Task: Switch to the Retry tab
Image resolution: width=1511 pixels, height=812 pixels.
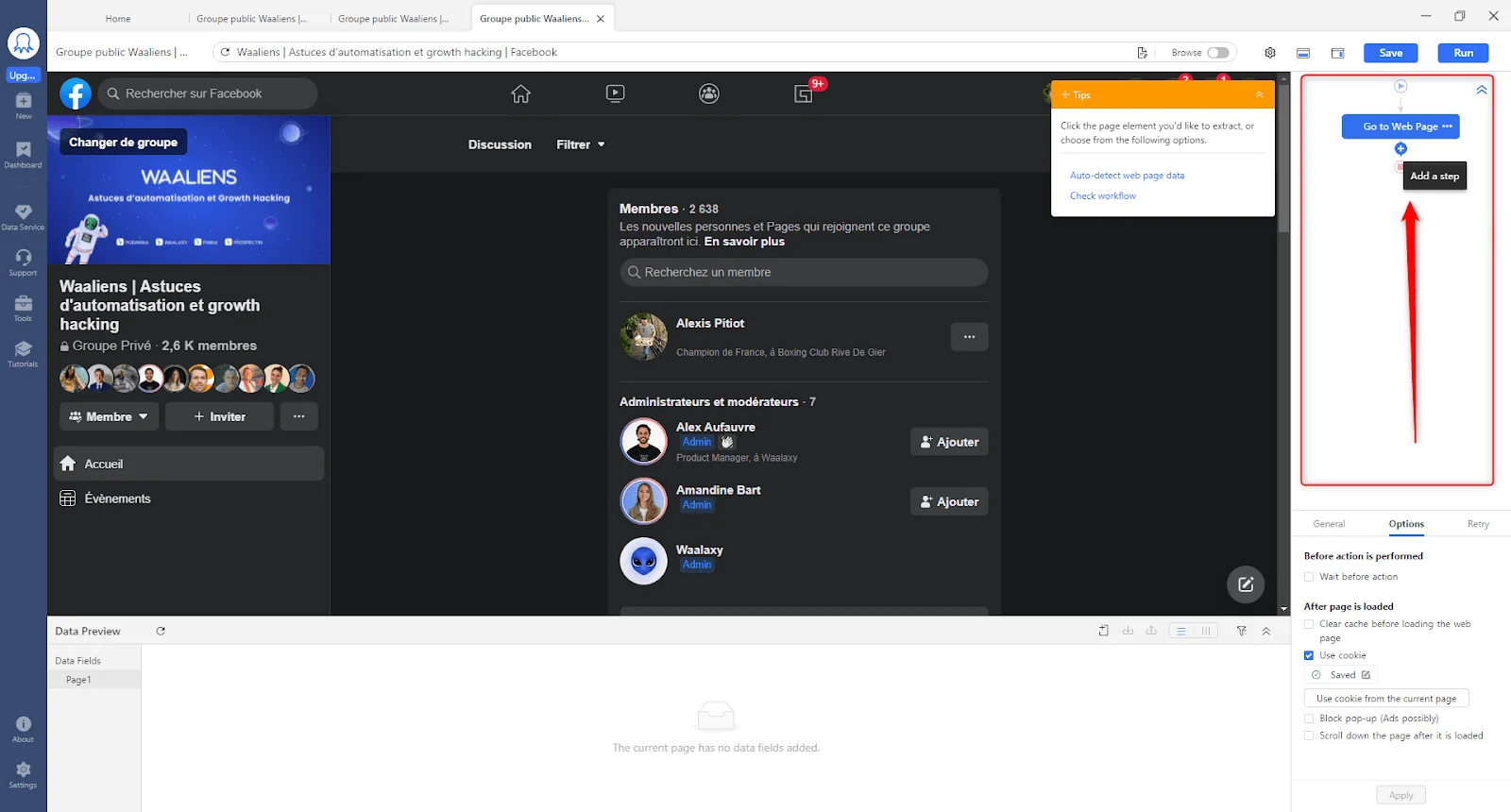Action: (x=1478, y=524)
